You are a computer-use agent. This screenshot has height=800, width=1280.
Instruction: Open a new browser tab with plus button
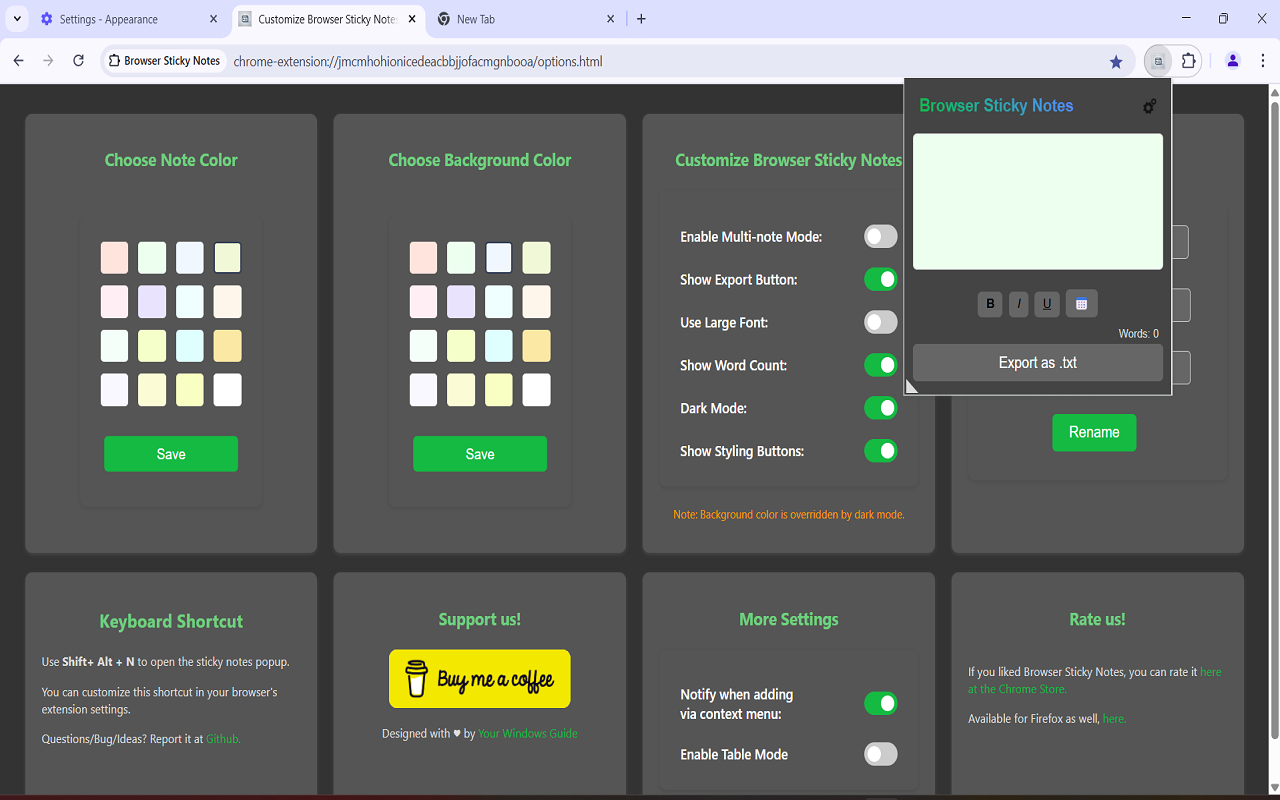click(x=641, y=19)
